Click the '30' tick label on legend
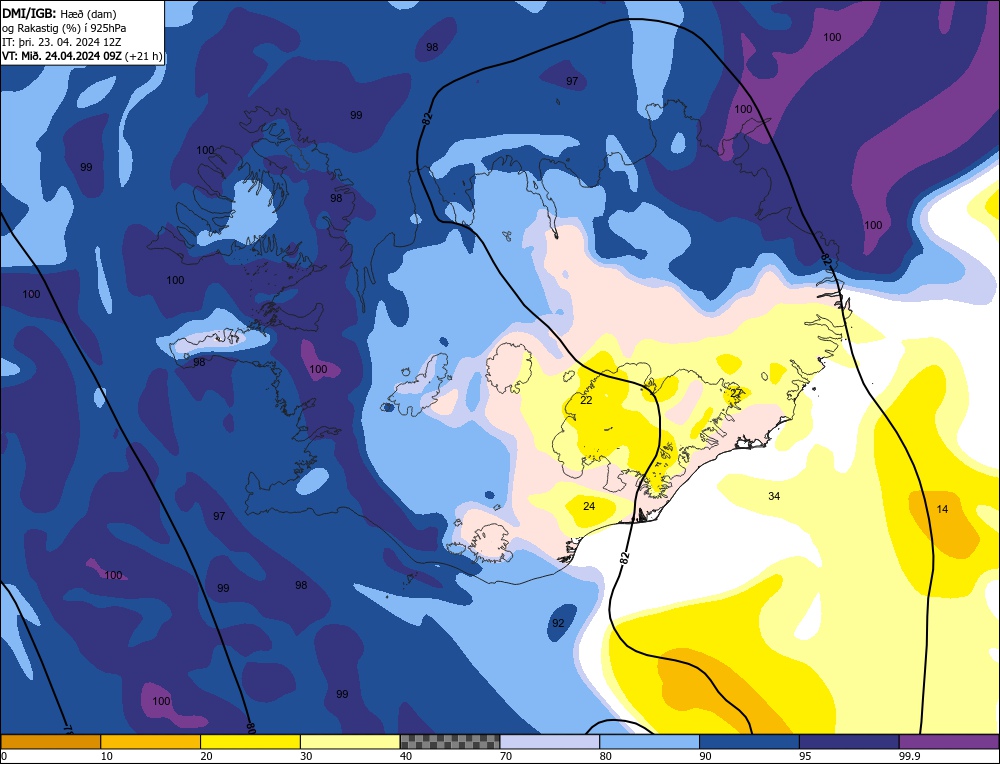This screenshot has height=764, width=1000. [x=306, y=756]
